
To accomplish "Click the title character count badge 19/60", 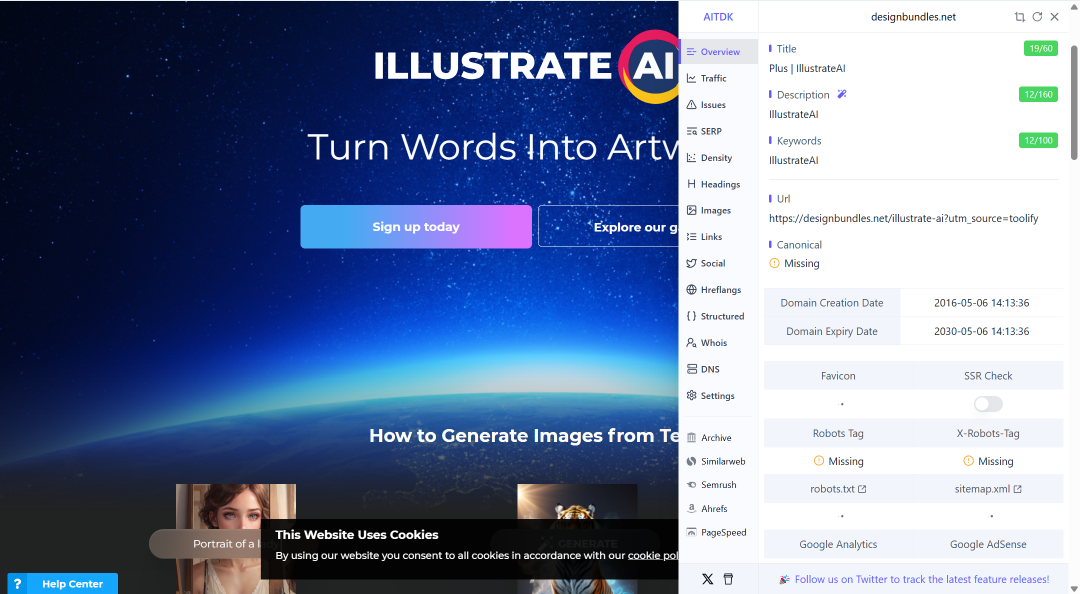I will point(1041,48).
